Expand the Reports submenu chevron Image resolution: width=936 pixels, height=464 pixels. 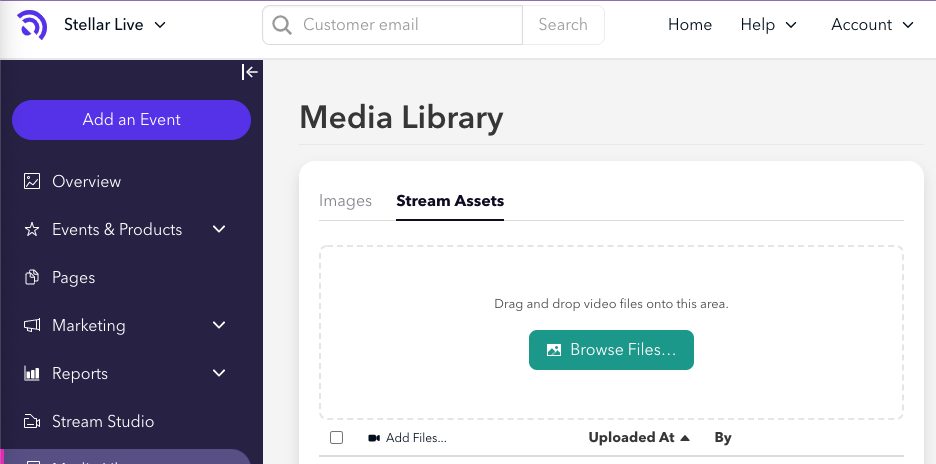coord(219,373)
